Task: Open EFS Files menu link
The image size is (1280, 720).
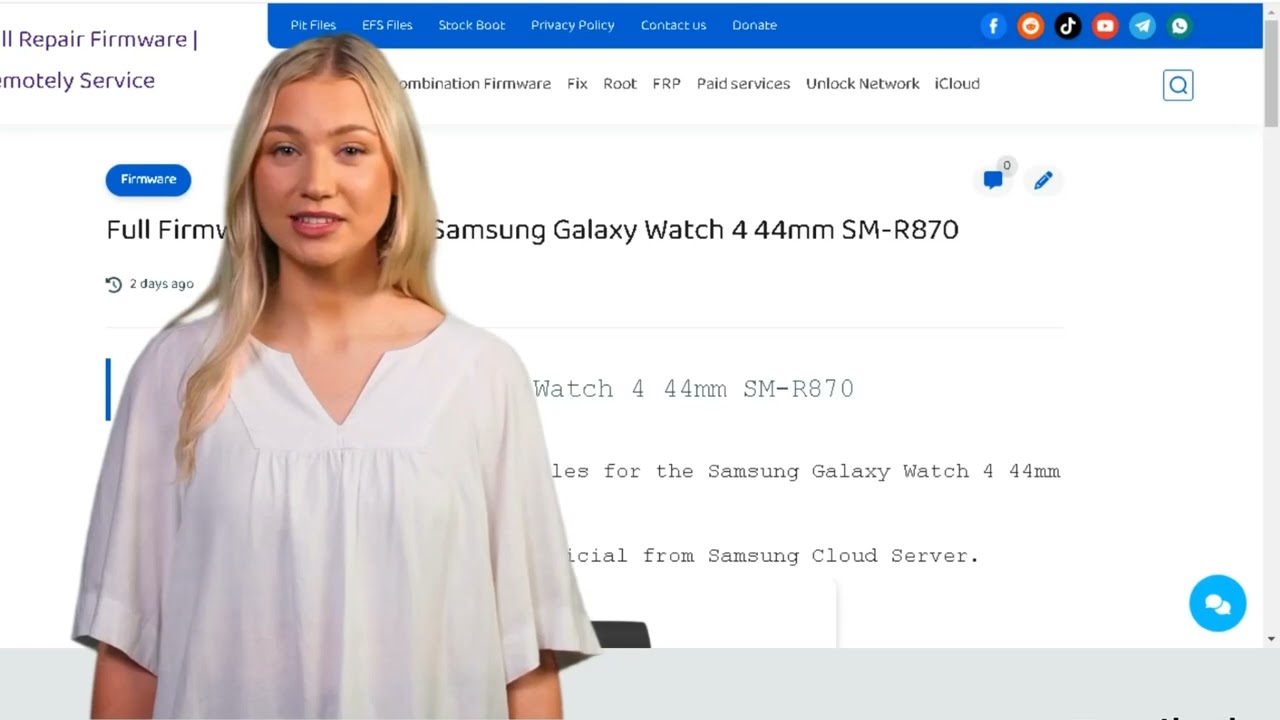Action: tap(387, 25)
